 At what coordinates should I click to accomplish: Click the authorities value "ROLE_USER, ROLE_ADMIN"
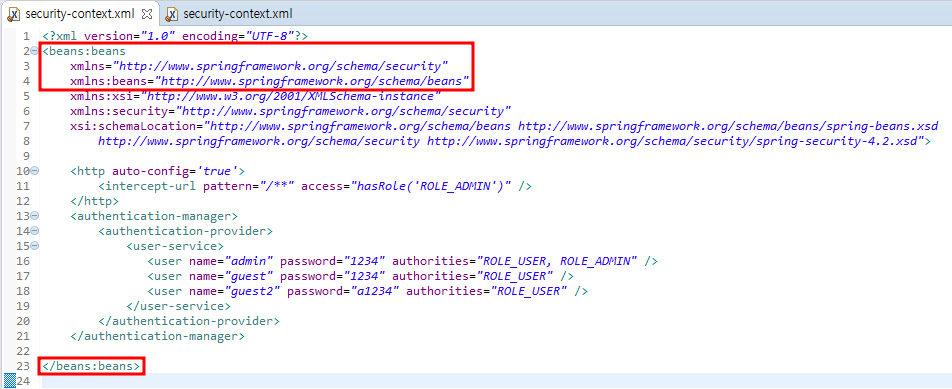557,262
